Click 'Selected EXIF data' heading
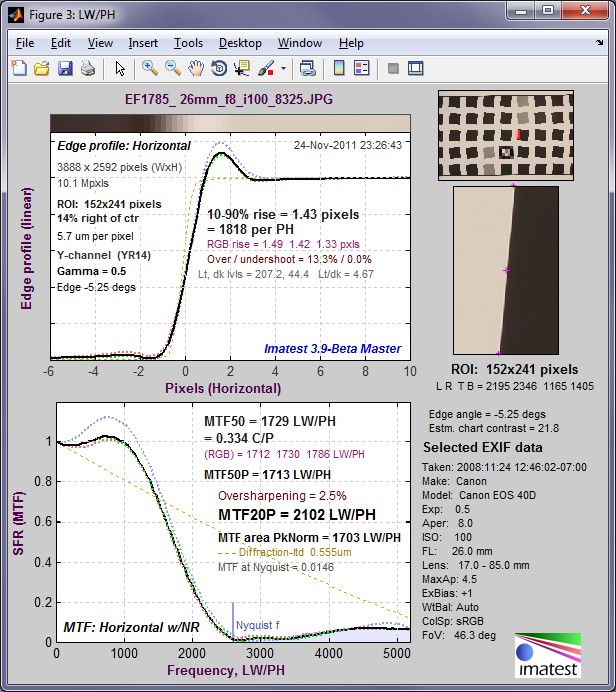 click(483, 447)
